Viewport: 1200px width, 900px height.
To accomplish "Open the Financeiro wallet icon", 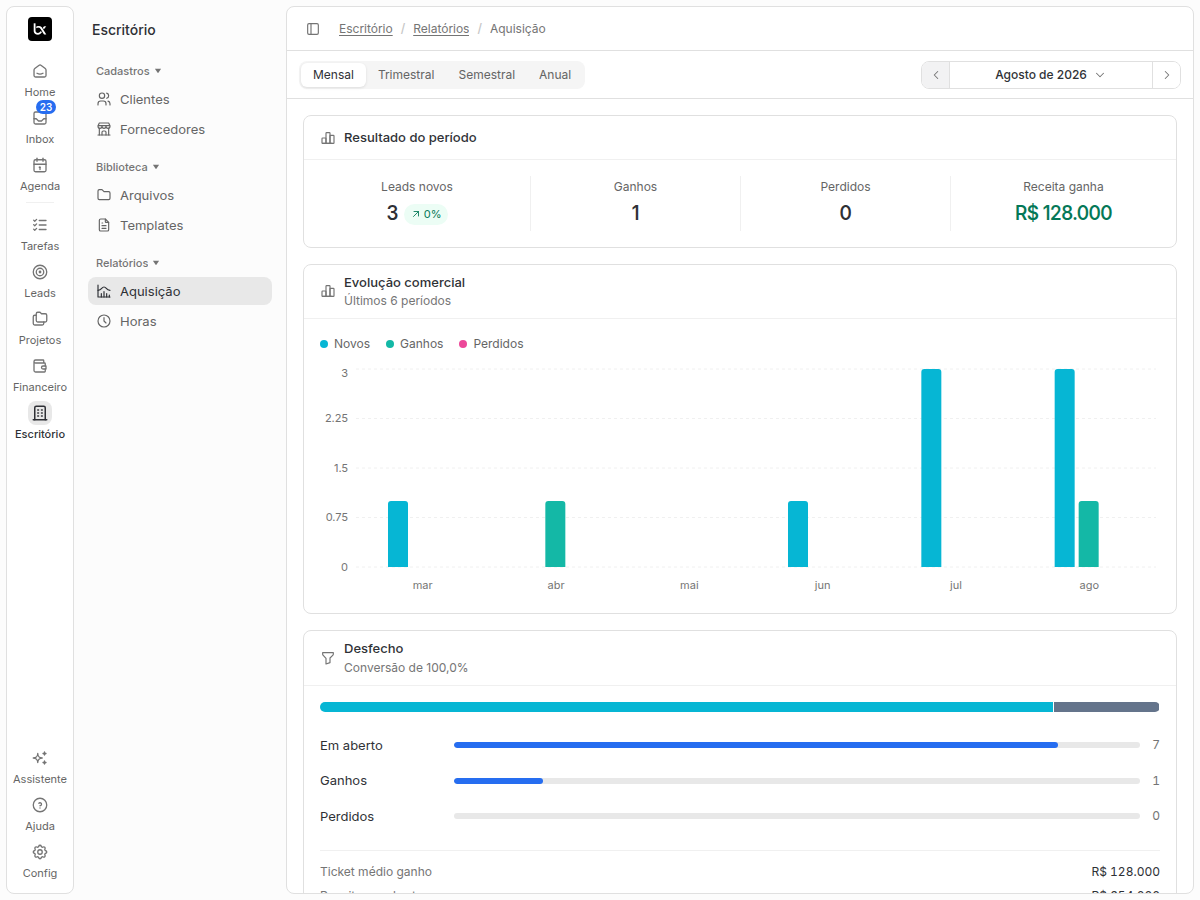I will point(40,366).
